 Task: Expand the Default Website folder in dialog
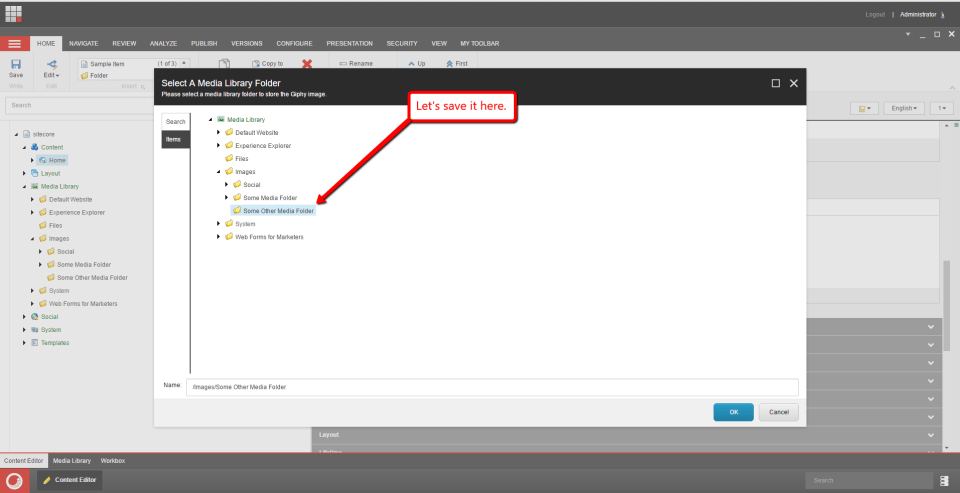[x=219, y=132]
